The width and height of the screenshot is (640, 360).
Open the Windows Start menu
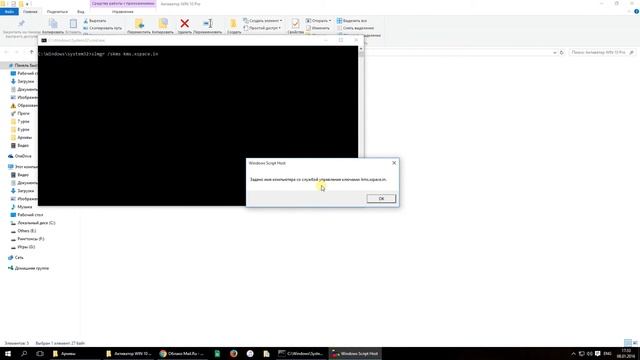pyautogui.click(x=8, y=353)
